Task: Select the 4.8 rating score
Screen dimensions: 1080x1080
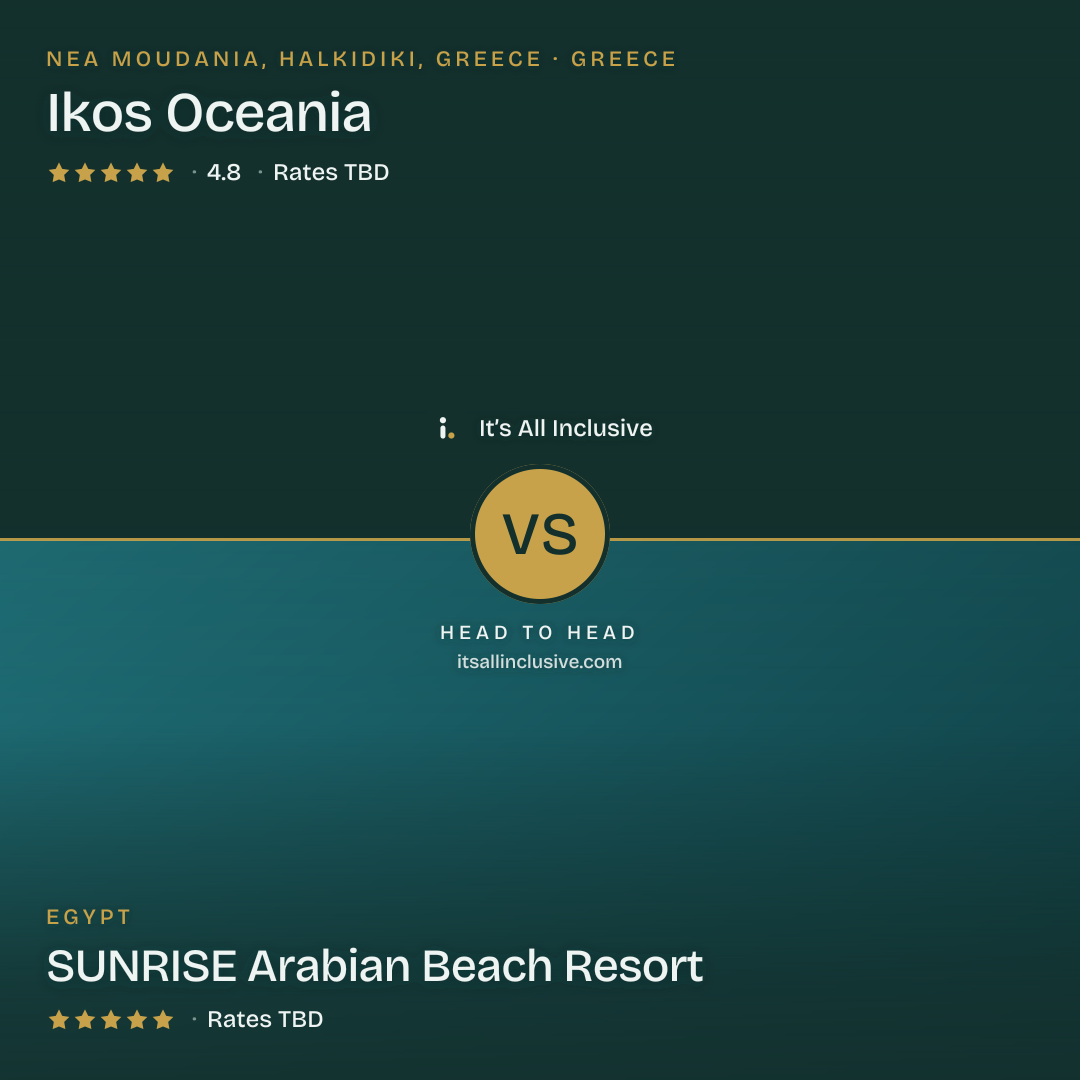Action: pos(224,172)
